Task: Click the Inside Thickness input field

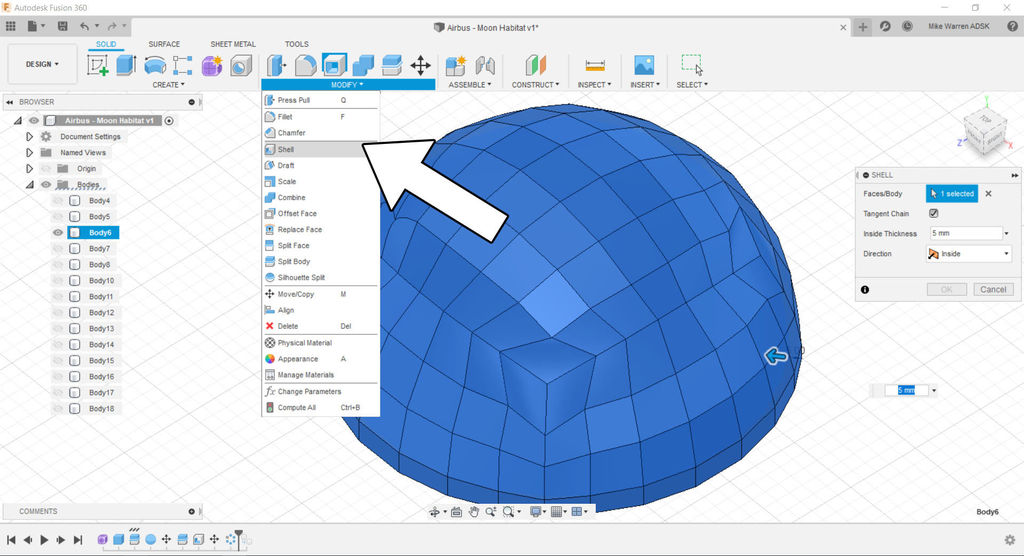Action: pos(965,233)
